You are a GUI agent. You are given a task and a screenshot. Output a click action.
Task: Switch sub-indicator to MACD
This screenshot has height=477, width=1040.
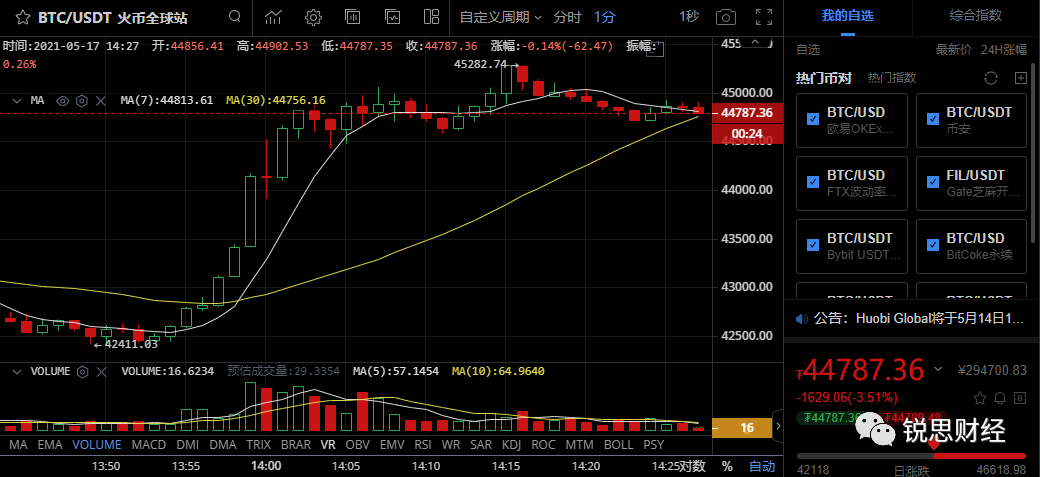coord(149,444)
